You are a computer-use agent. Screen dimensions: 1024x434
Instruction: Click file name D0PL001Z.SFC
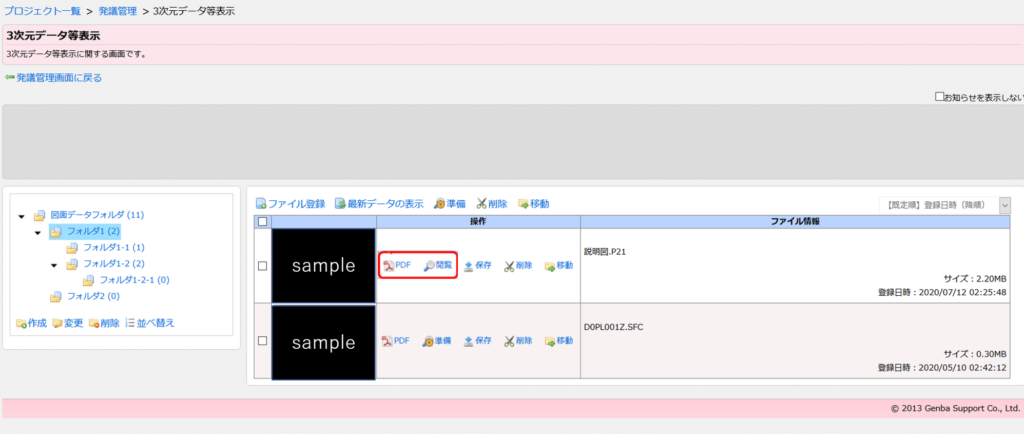click(614, 327)
